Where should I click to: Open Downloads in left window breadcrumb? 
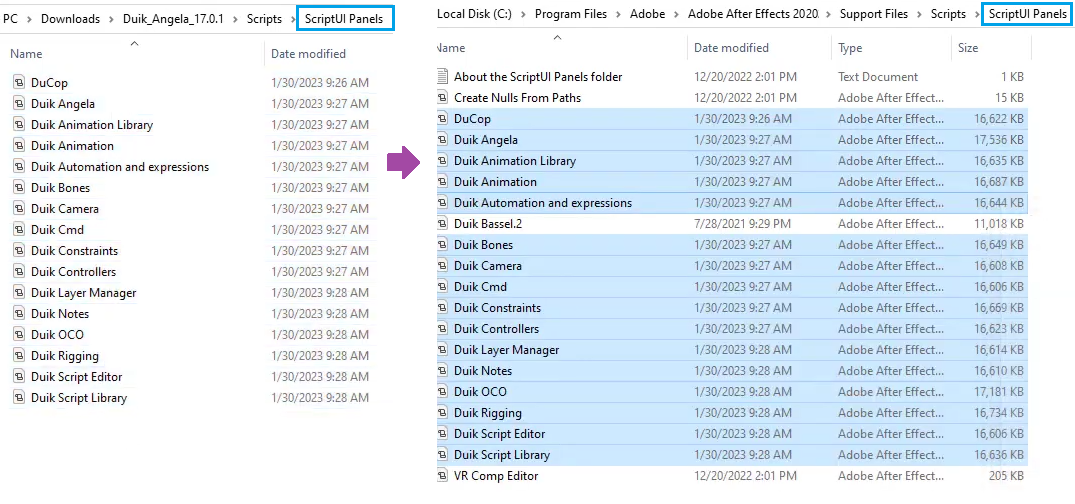pyautogui.click(x=70, y=19)
